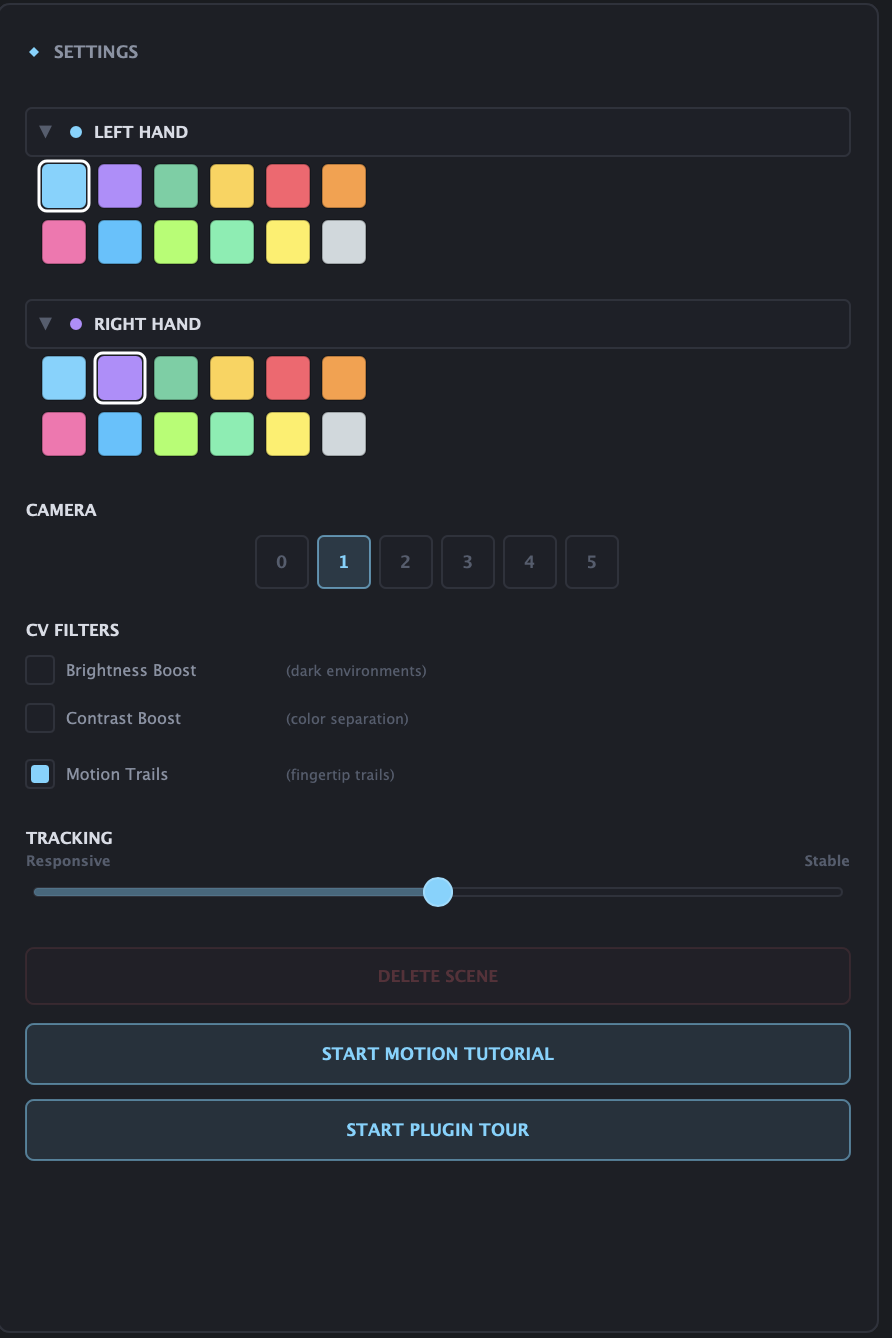Click the Left Hand section header label
892x1338 pixels.
point(141,132)
